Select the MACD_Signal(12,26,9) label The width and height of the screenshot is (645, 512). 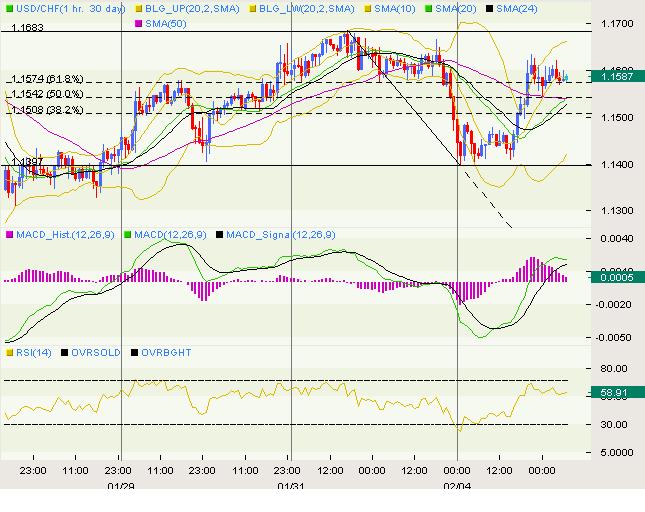coord(281,235)
